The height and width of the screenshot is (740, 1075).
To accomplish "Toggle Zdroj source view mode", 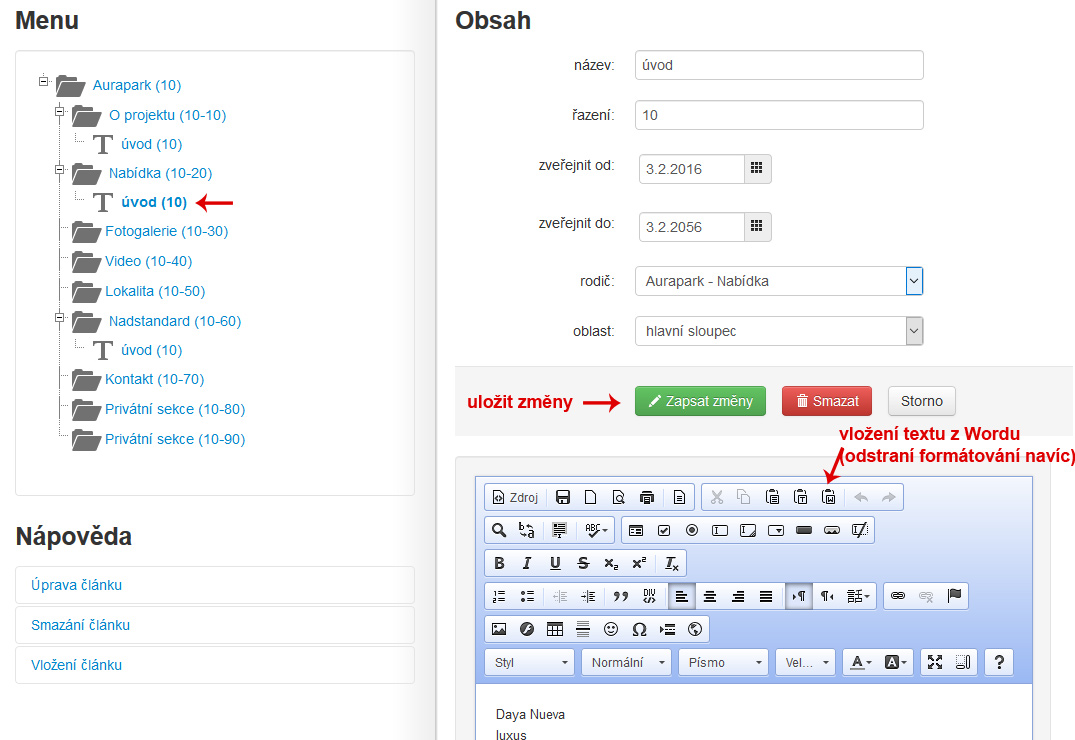I will point(515,497).
